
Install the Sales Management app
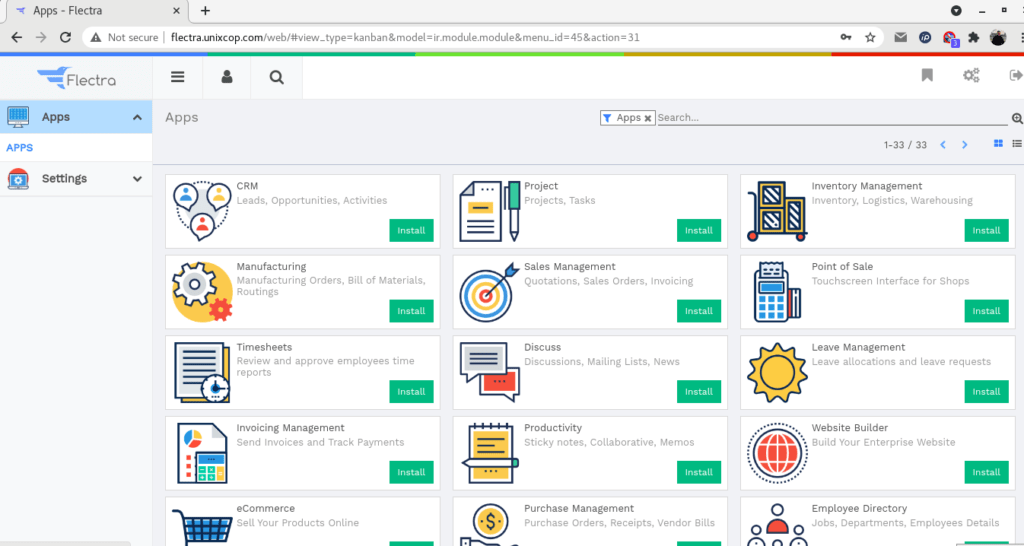pyautogui.click(x=699, y=311)
